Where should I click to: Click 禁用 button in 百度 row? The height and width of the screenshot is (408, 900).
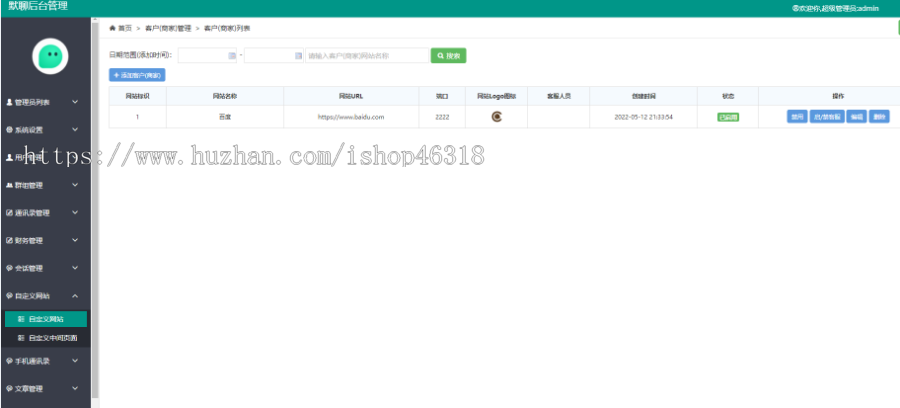pyautogui.click(x=797, y=117)
